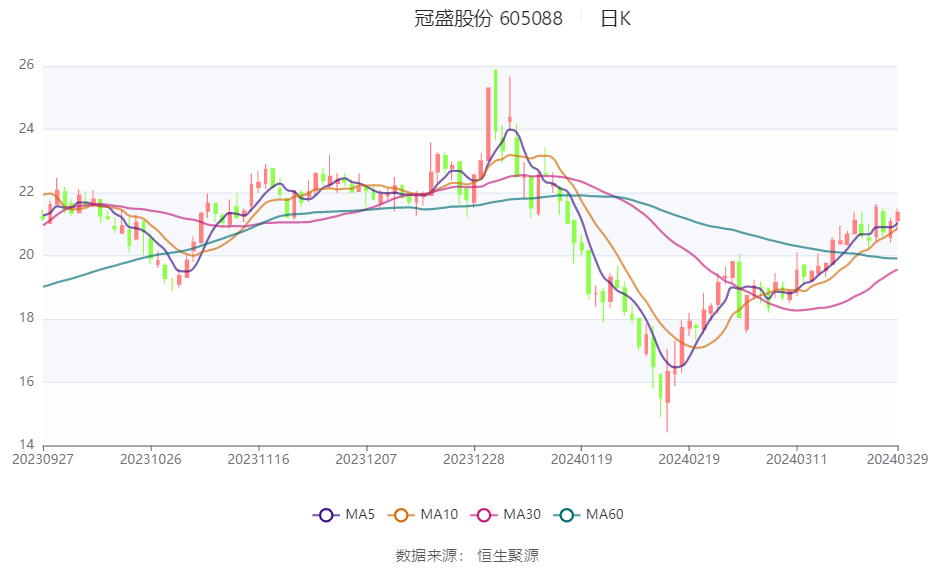The height and width of the screenshot is (568, 935).
Task: Select the 20230927 date on the x-axis
Action: click(43, 461)
